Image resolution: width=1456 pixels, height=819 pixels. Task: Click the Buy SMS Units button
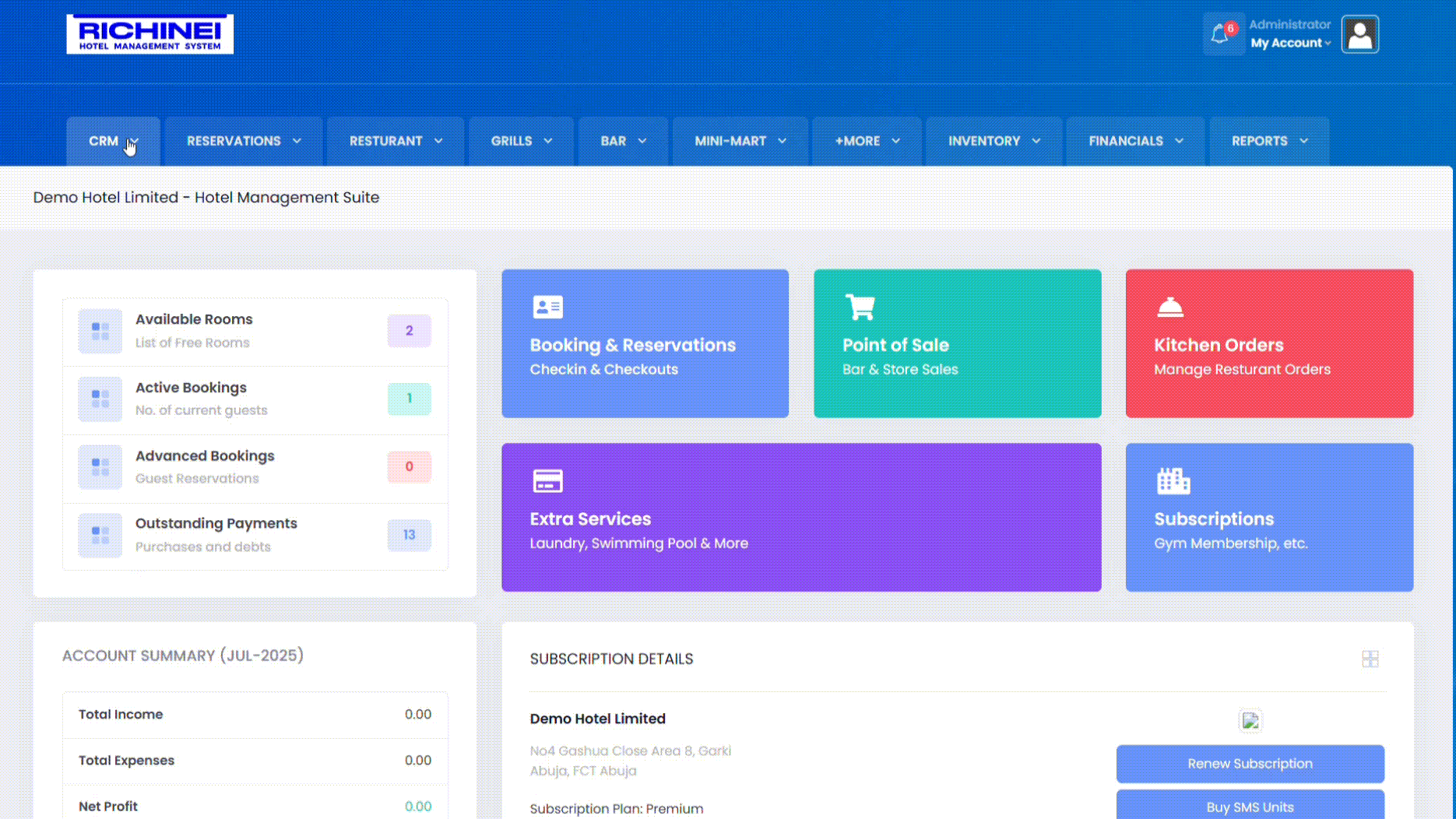[1250, 807]
